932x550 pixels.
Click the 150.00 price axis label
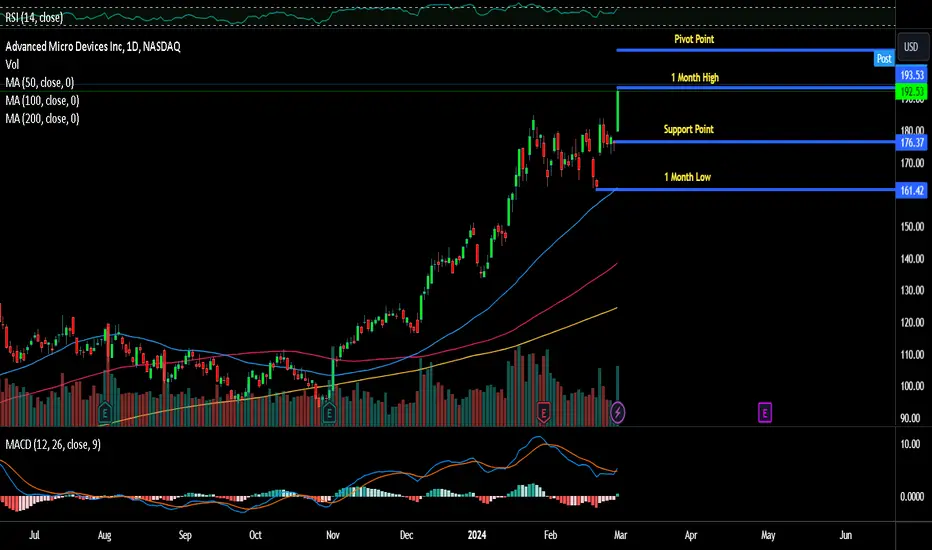click(x=912, y=227)
